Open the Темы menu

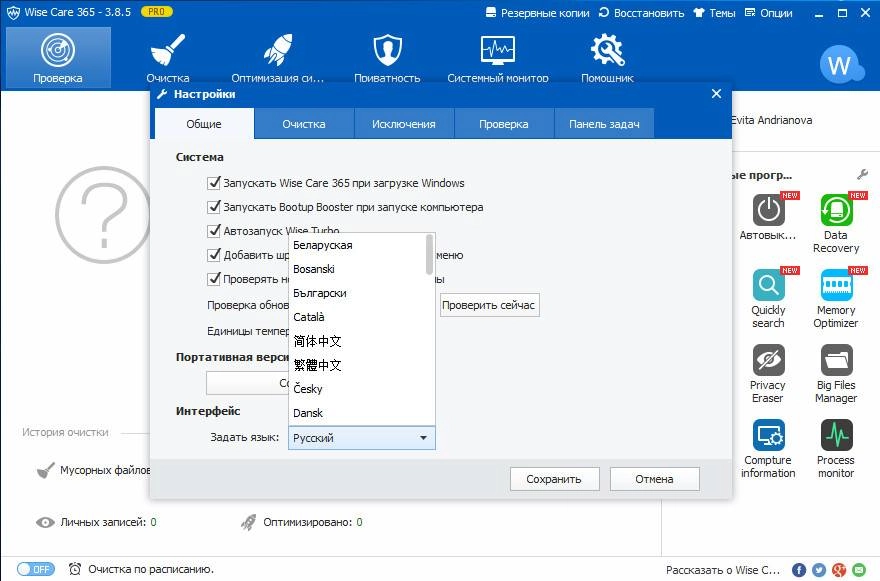714,13
